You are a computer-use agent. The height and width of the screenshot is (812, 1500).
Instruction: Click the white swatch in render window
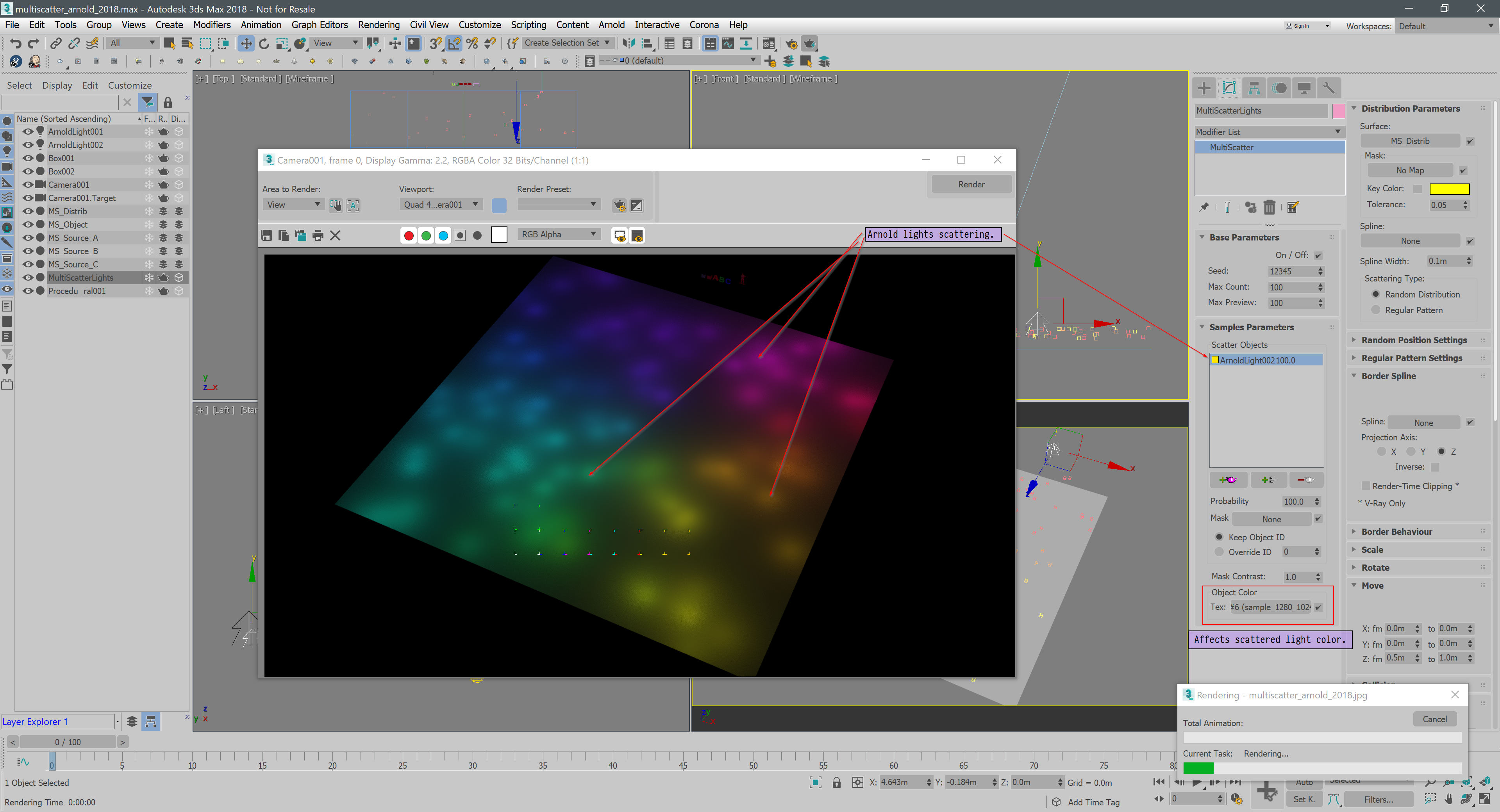point(499,235)
